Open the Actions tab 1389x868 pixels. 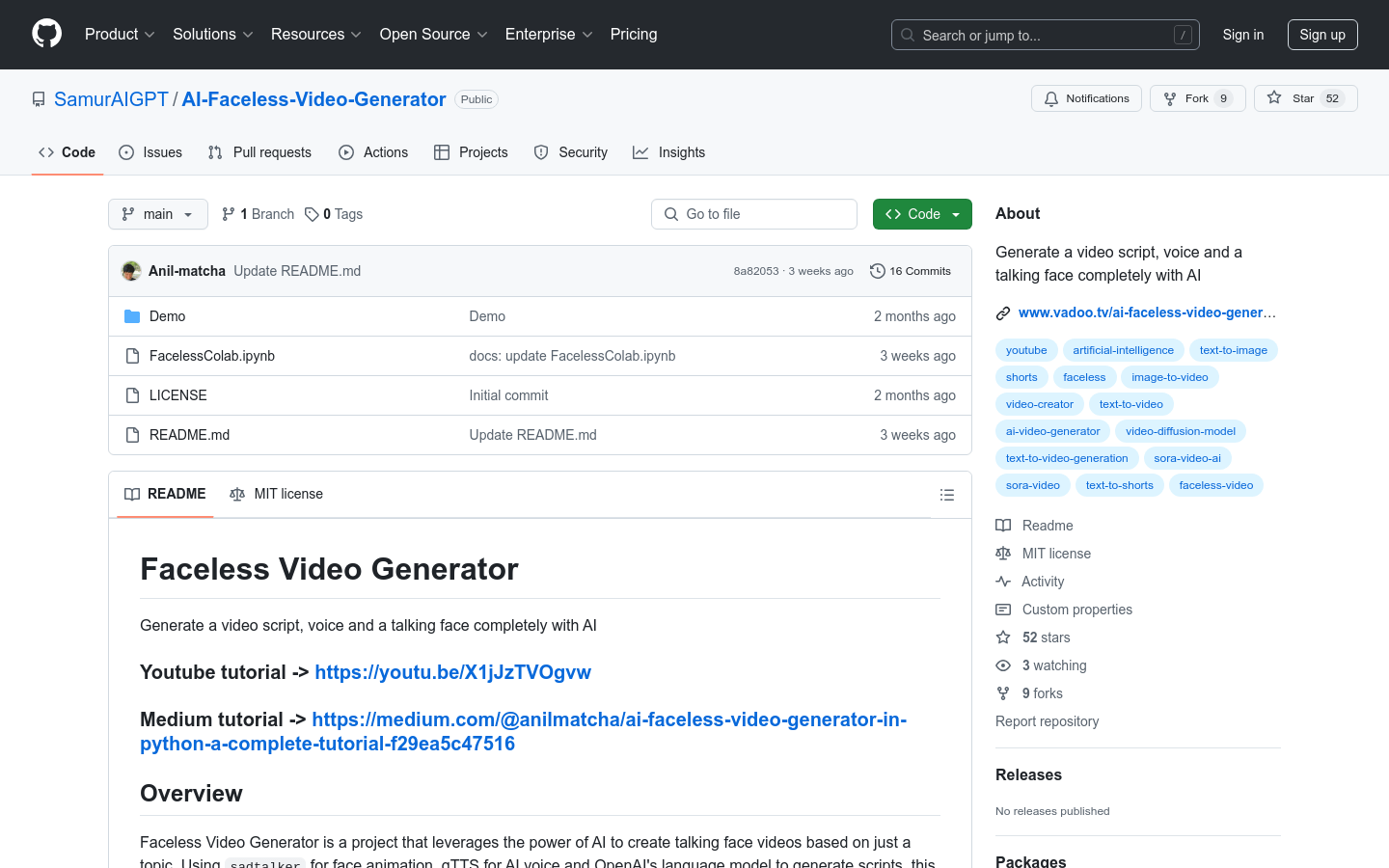(373, 152)
